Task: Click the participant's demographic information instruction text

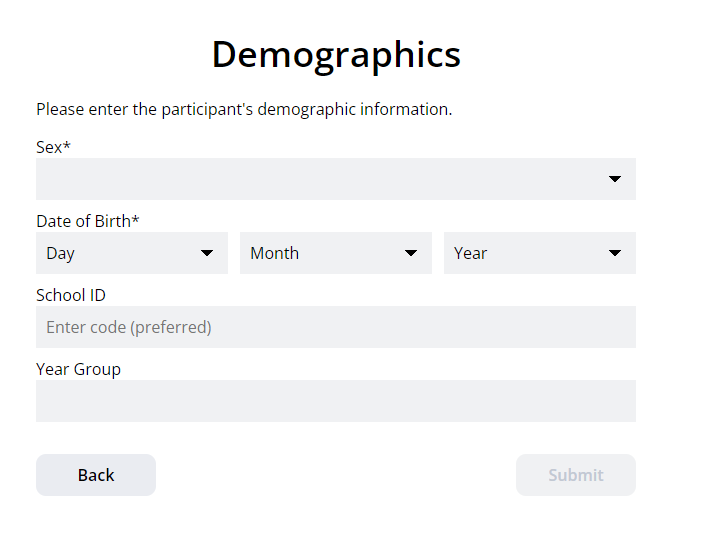Action: [244, 110]
